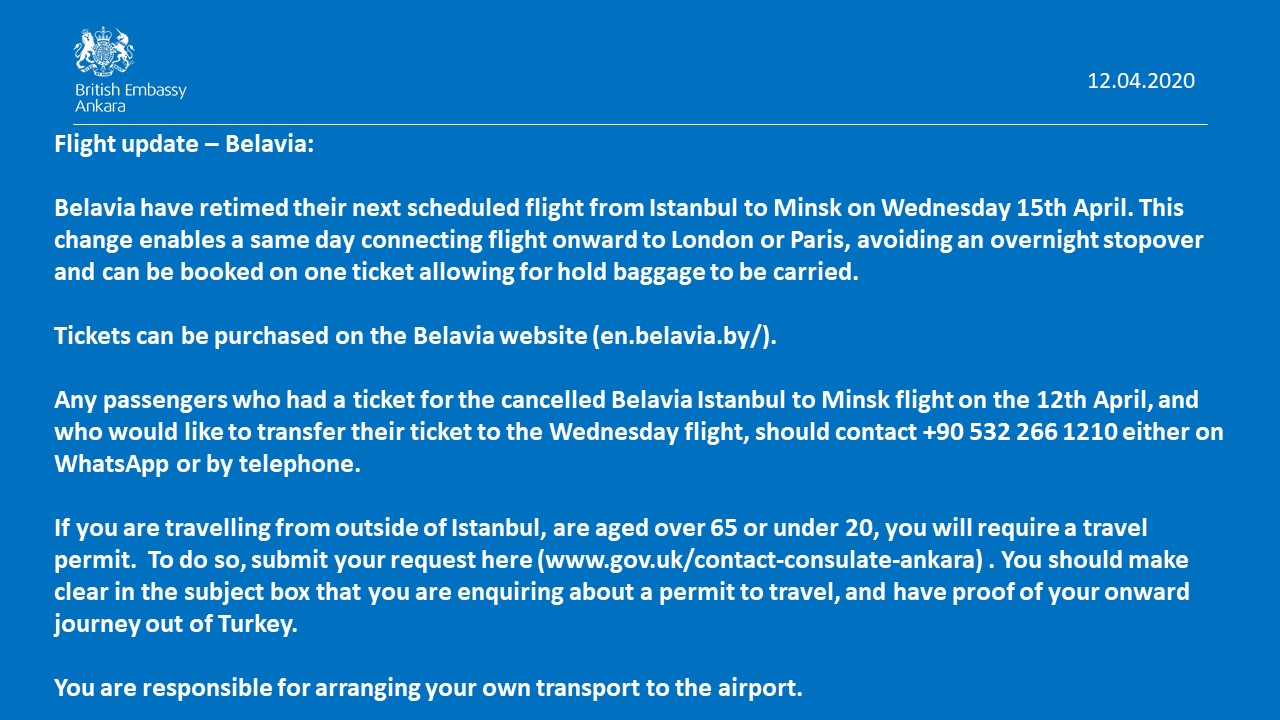
Task: Click the text Wednesday 15th April
Action: (x=1006, y=208)
